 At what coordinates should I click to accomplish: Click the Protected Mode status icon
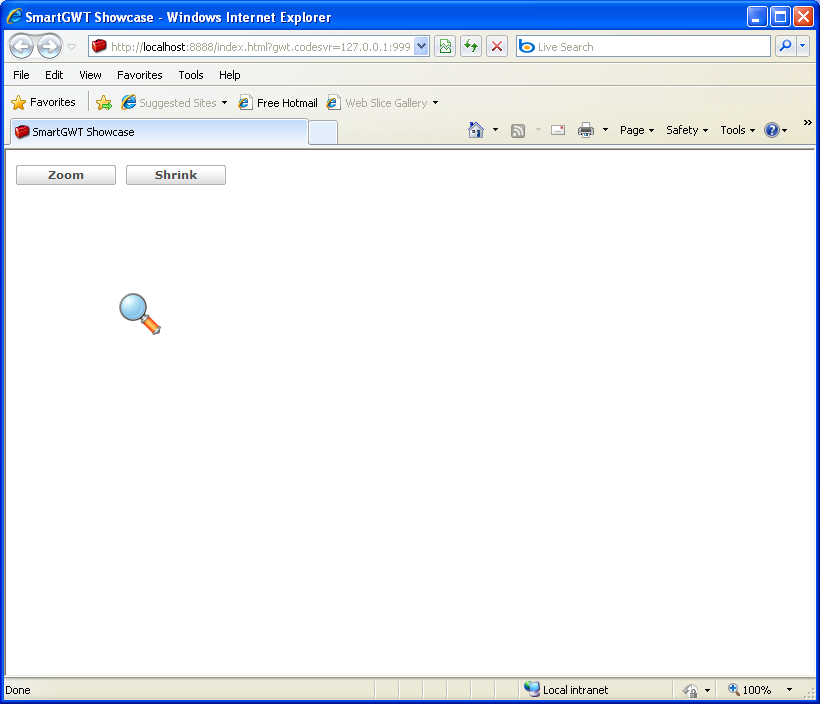(x=691, y=690)
